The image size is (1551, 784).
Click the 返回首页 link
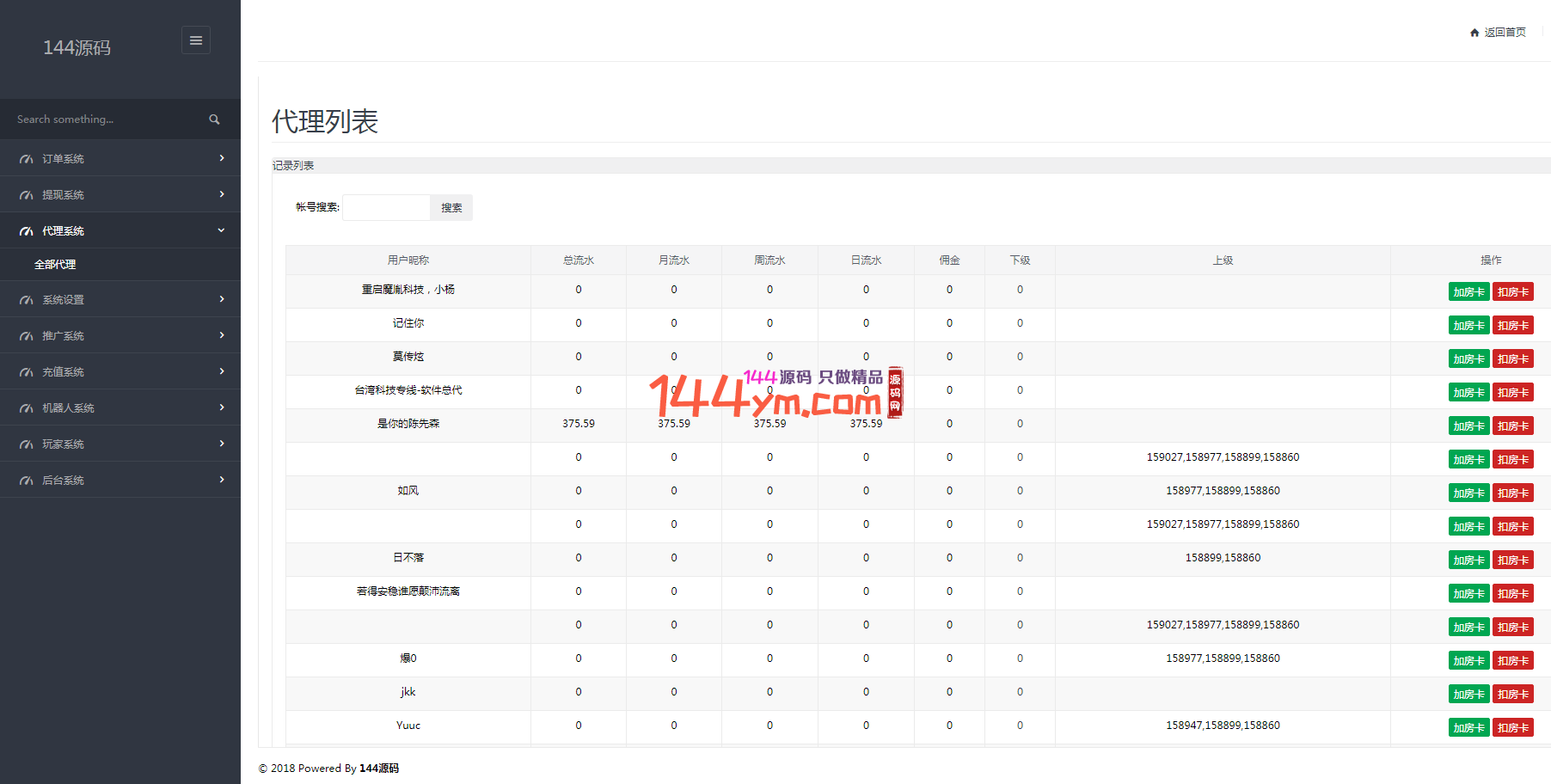[x=1505, y=33]
